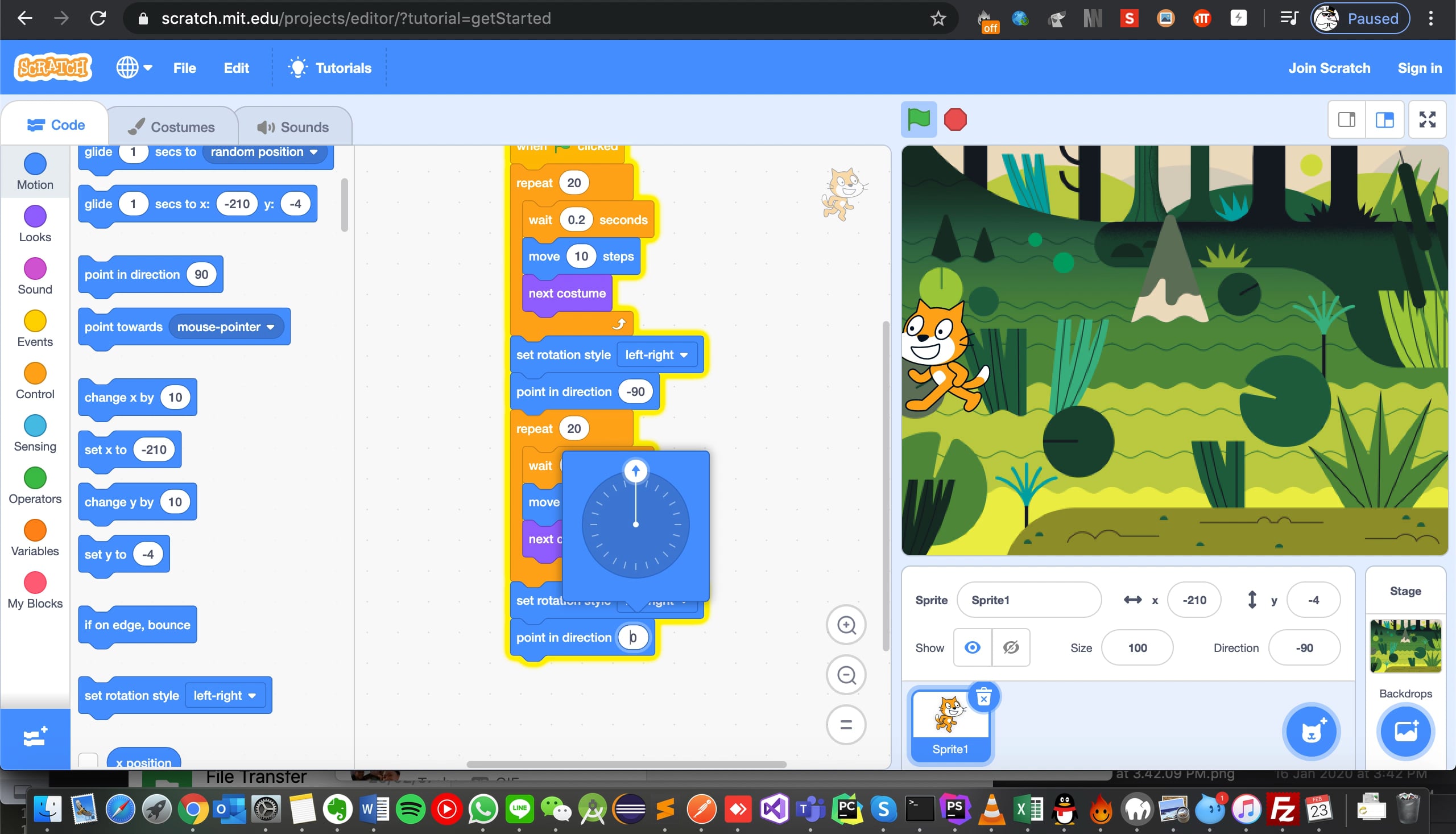The height and width of the screenshot is (834, 1456).
Task: Switch to small stage layout
Action: (x=1347, y=119)
